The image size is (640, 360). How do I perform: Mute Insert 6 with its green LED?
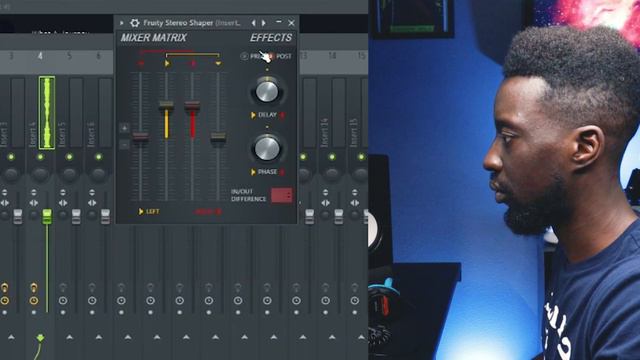(x=98, y=157)
